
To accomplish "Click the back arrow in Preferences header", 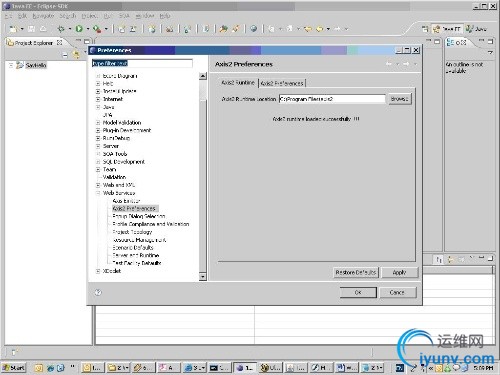I will 389,64.
